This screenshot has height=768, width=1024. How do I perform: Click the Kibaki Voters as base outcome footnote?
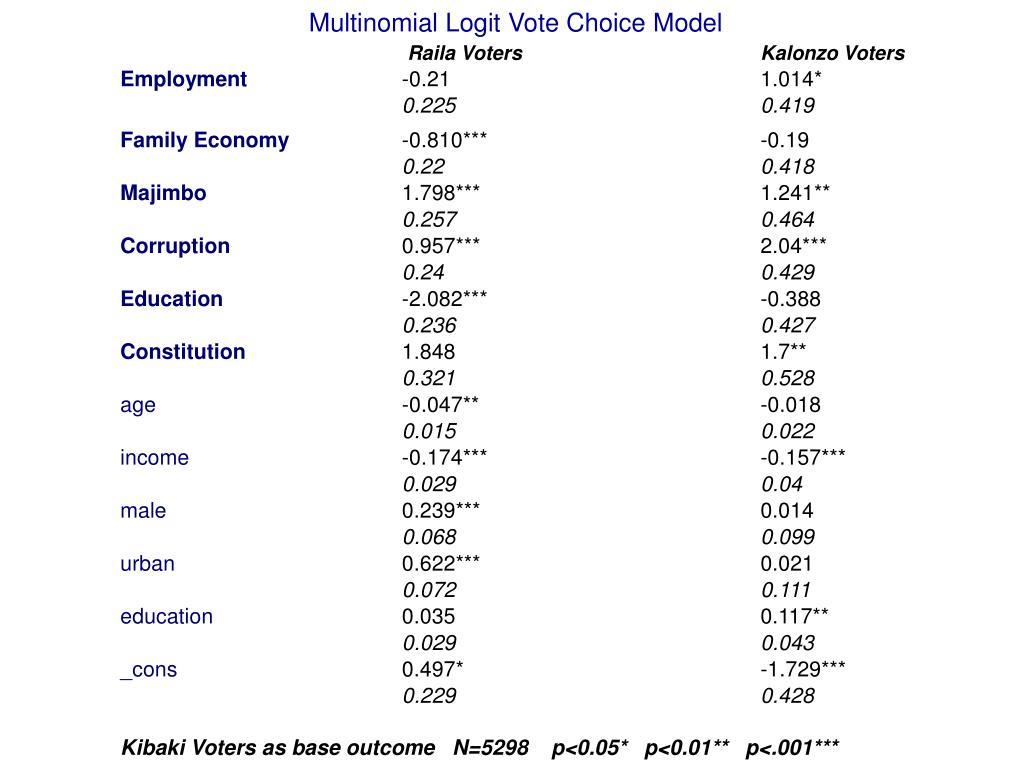click(x=278, y=747)
